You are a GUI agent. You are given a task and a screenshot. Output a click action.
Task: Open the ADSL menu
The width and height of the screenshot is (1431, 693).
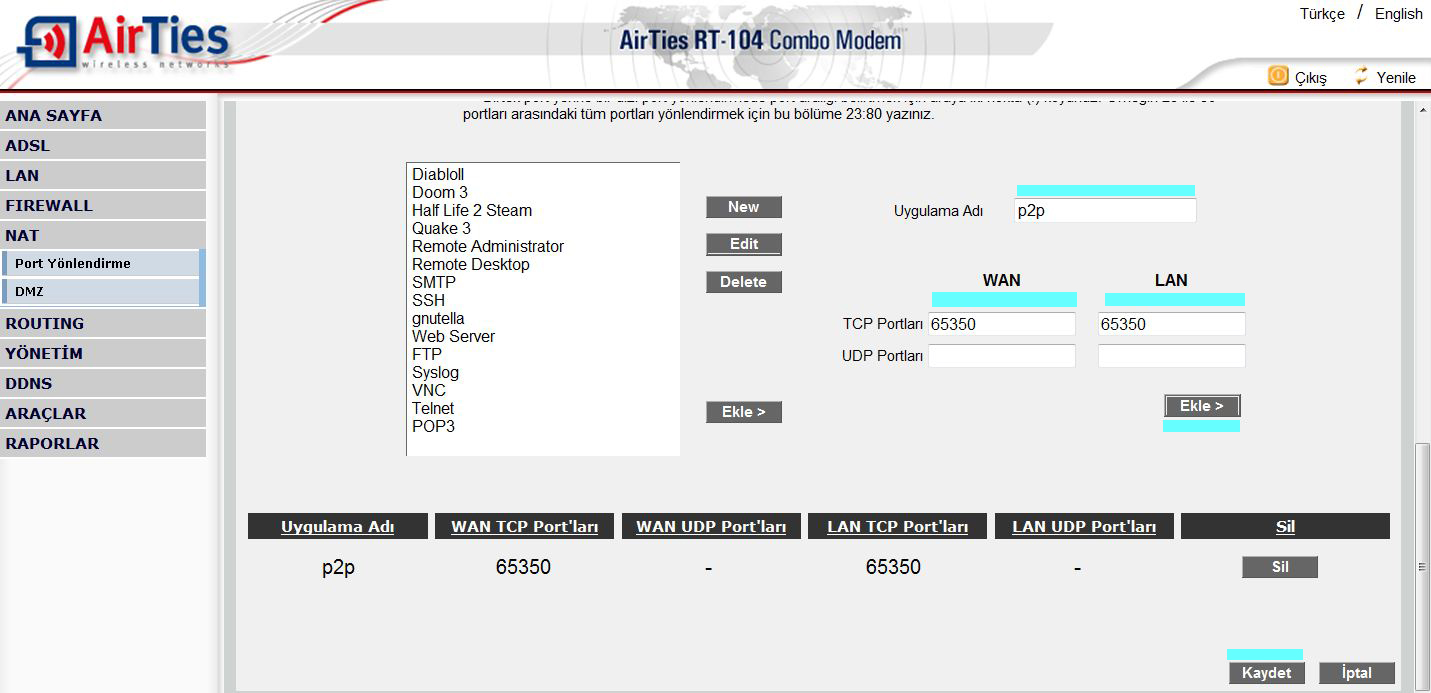tap(103, 145)
